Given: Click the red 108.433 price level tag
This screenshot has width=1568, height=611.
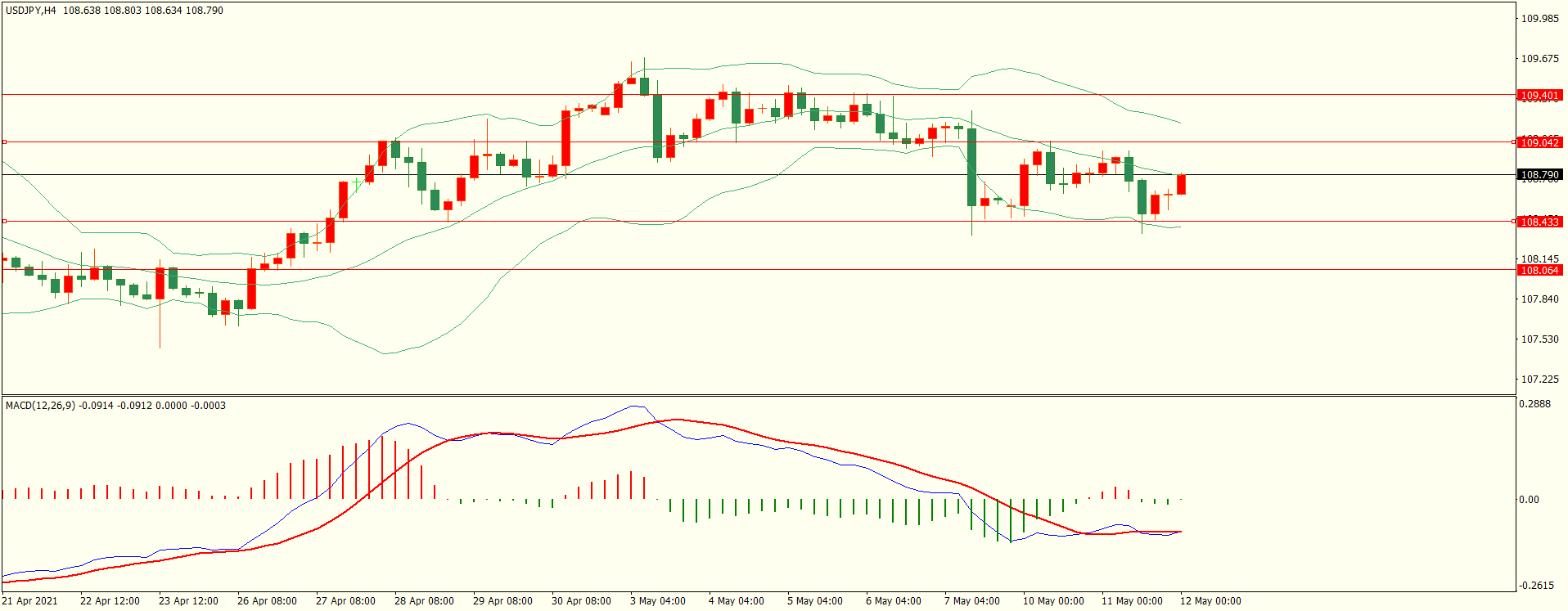Looking at the screenshot, I should (x=1539, y=222).
